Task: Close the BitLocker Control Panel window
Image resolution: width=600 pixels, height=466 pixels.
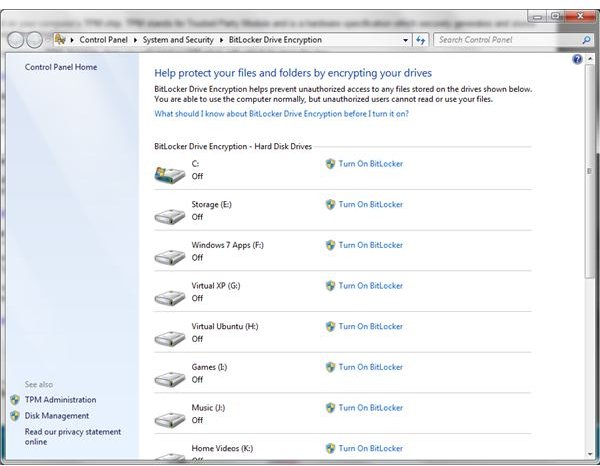Action: point(580,16)
